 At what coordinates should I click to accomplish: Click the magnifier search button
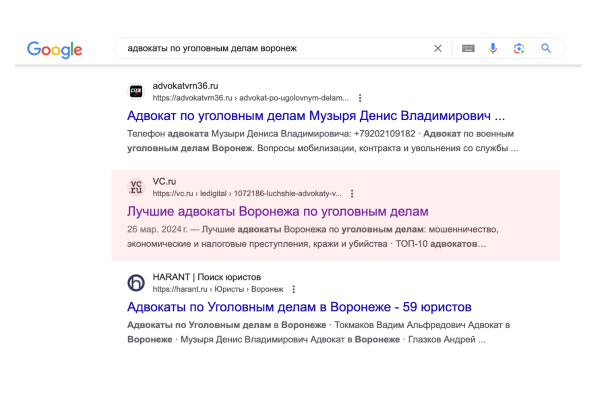(x=546, y=48)
